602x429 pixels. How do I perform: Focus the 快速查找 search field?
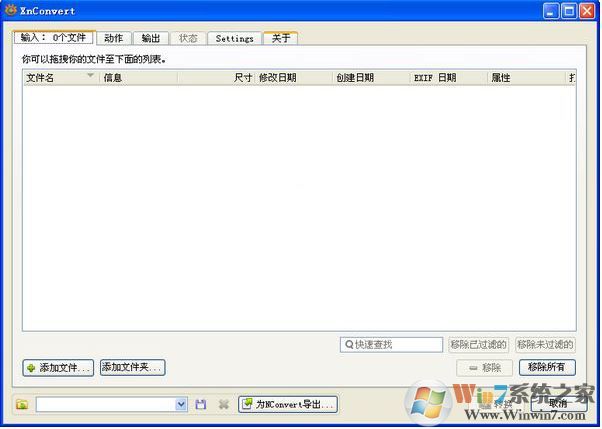391,345
